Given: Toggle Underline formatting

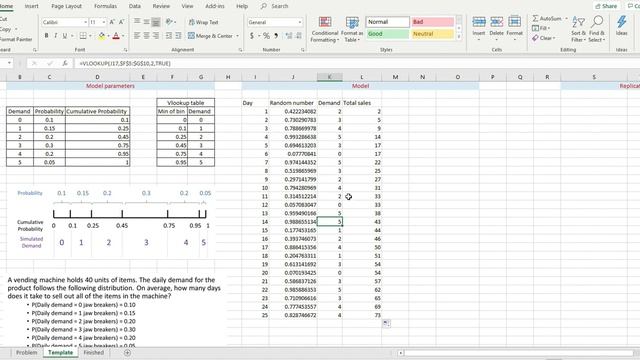Looking at the screenshot, I should [x=64, y=36].
